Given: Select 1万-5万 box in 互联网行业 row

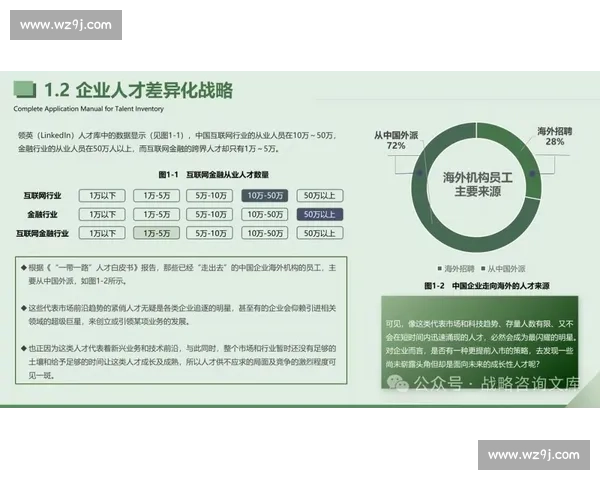Looking at the screenshot, I should tap(157, 196).
